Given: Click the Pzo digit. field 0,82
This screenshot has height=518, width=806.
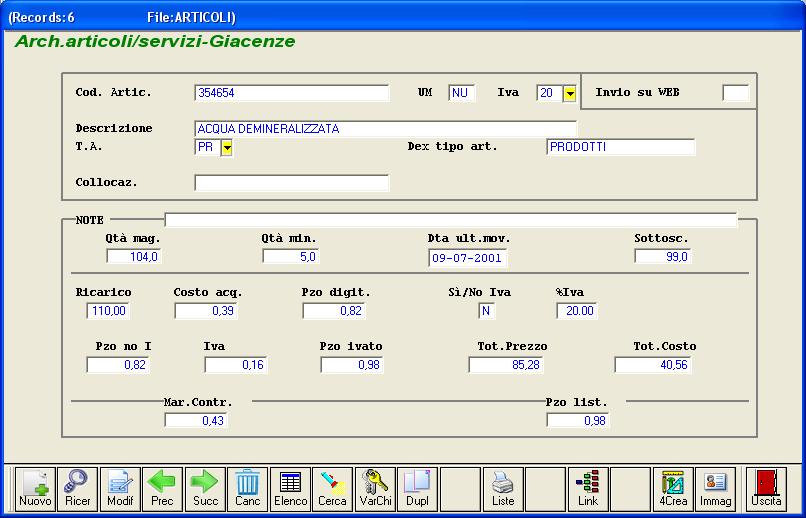Looking at the screenshot, I should point(334,311).
